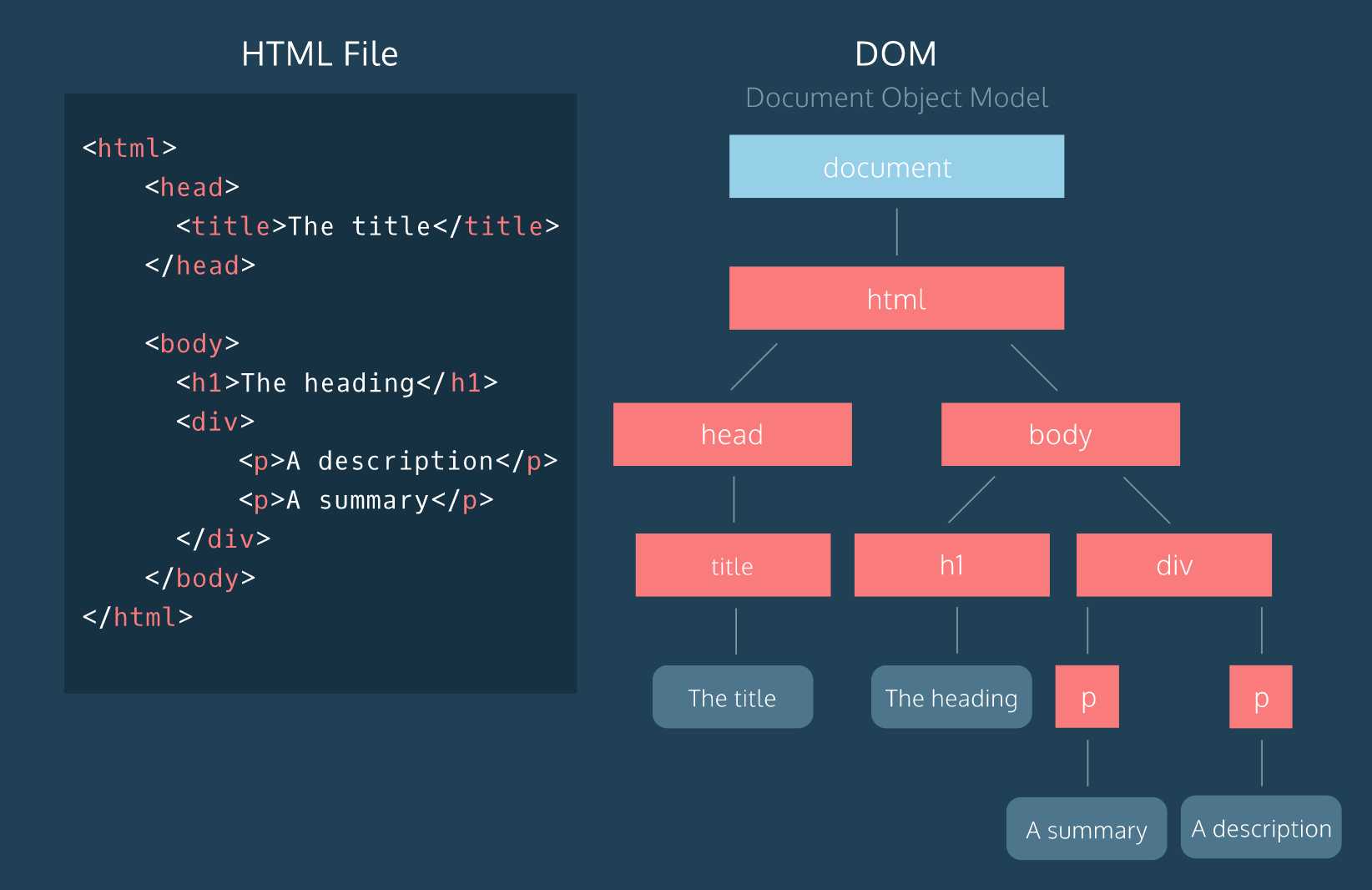Click the body node box in DOM tree
The width and height of the screenshot is (1372, 890).
click(x=1060, y=434)
